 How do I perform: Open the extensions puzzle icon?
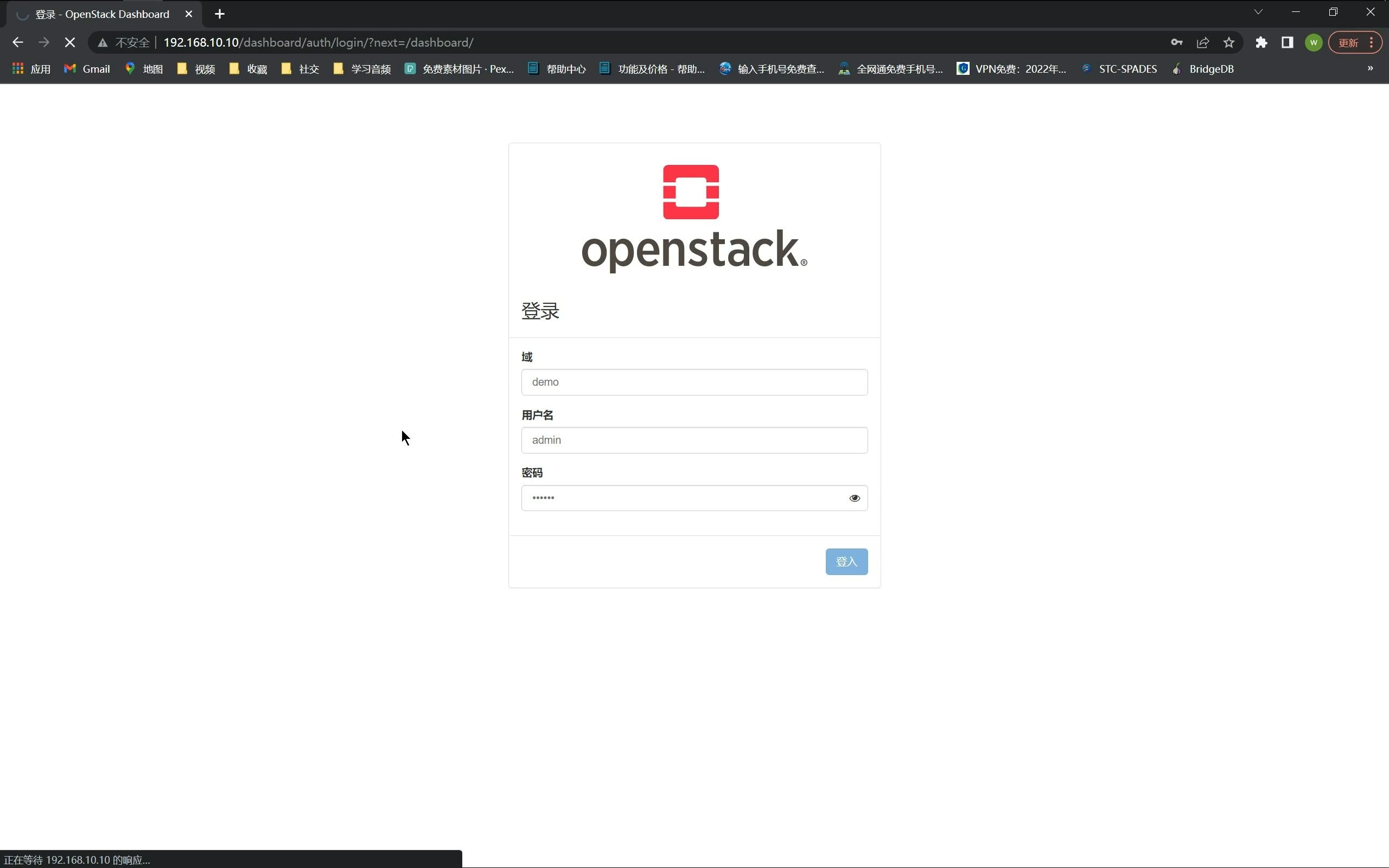(1261, 42)
